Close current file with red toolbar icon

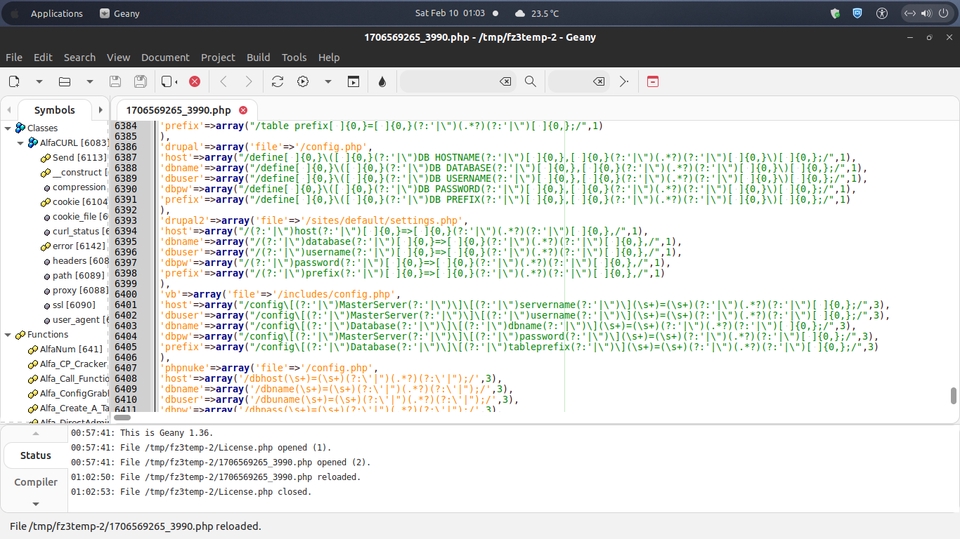coord(195,81)
